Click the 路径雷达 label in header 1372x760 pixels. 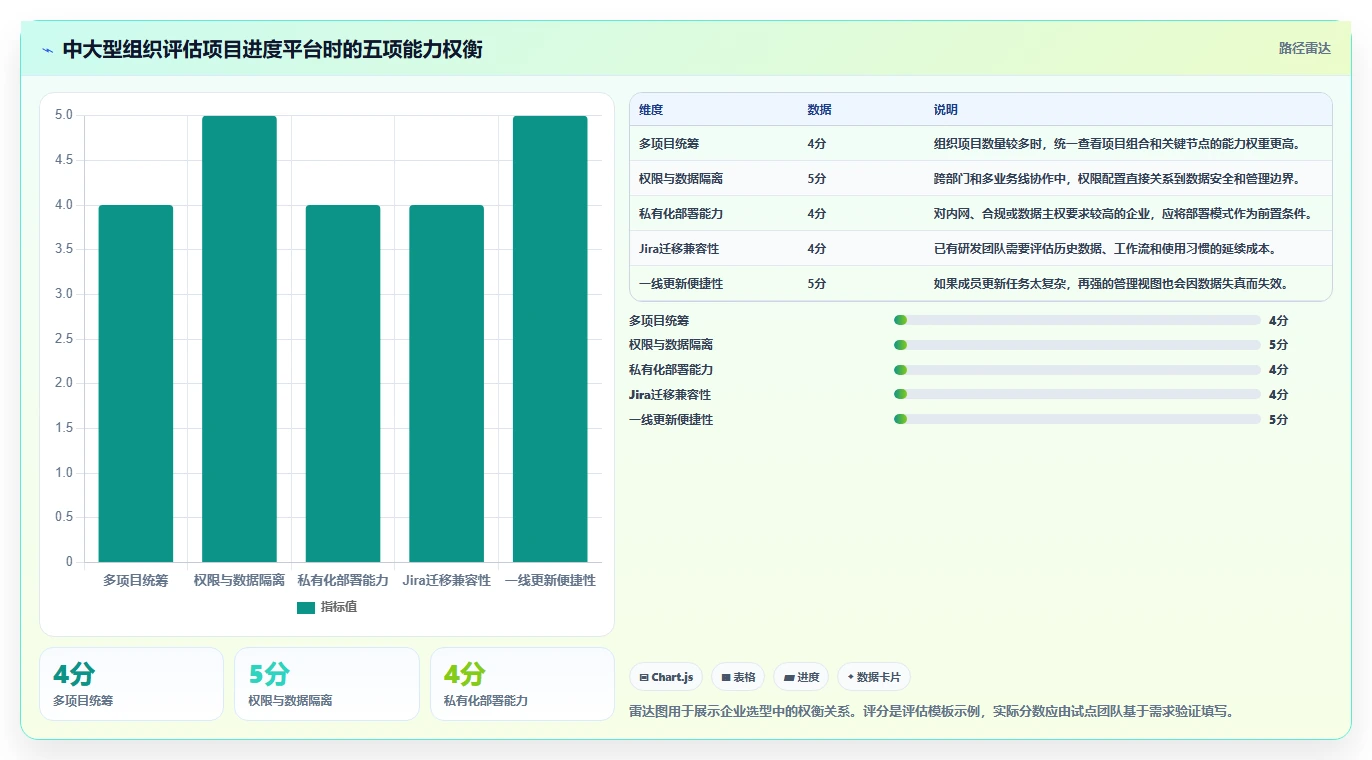[1304, 48]
